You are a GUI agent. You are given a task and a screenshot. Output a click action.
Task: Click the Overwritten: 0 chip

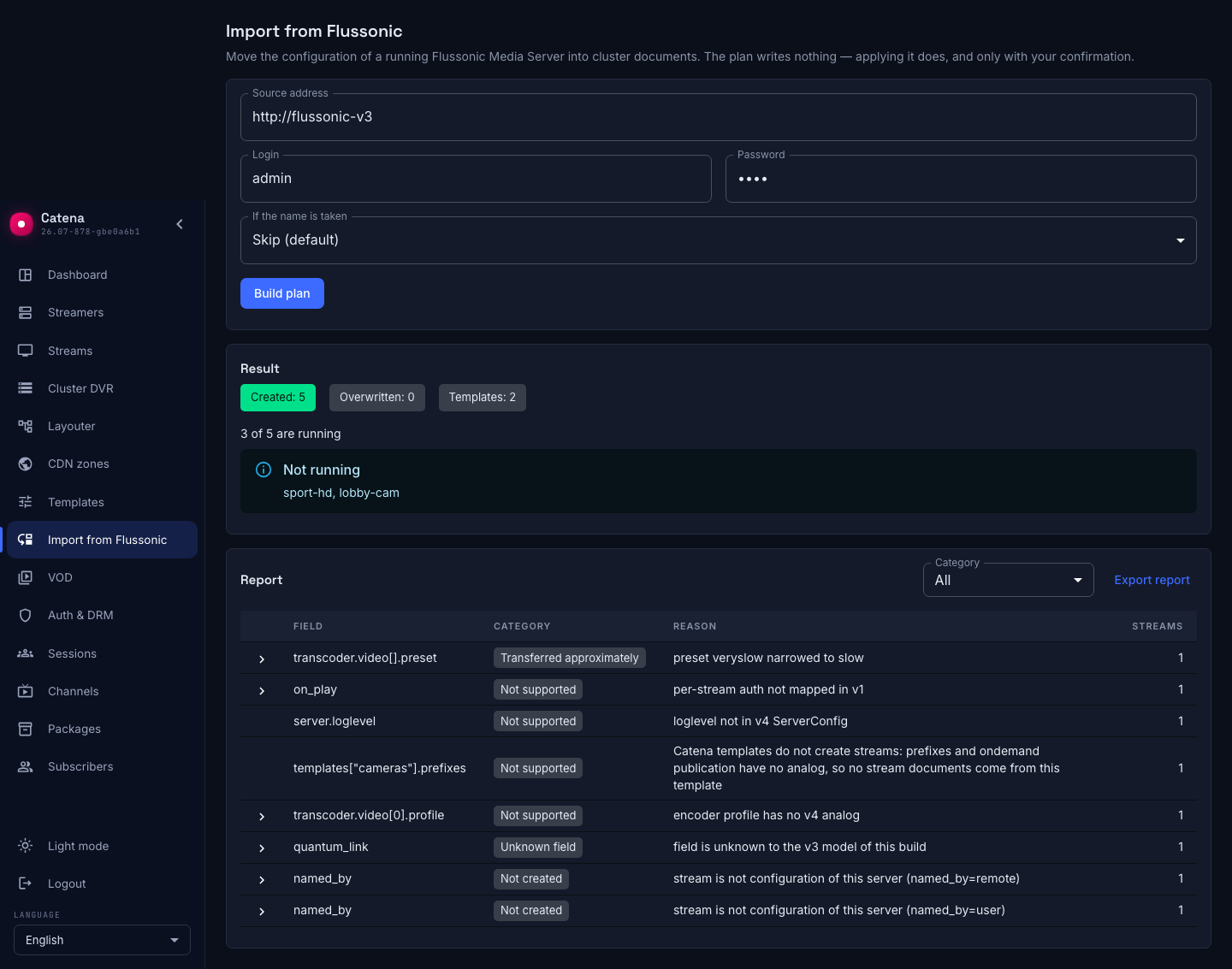tap(377, 397)
